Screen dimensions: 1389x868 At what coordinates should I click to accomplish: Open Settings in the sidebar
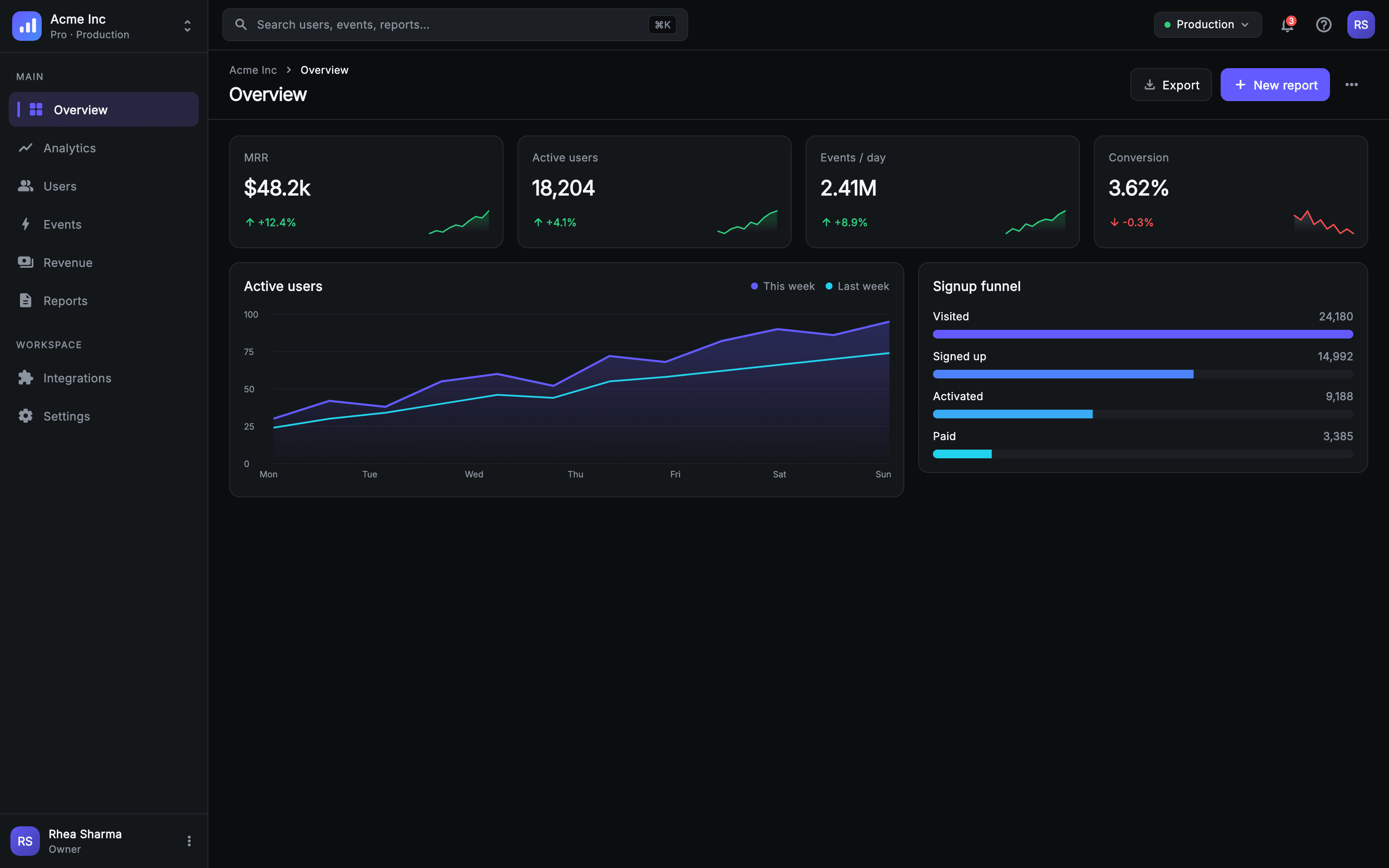(x=104, y=416)
